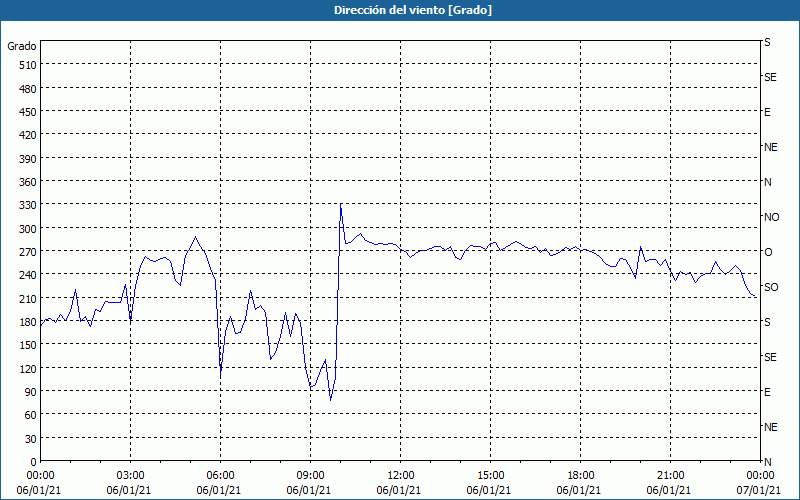
Task: Click the 06/01/21 date under 12:00
Action: tap(399, 490)
